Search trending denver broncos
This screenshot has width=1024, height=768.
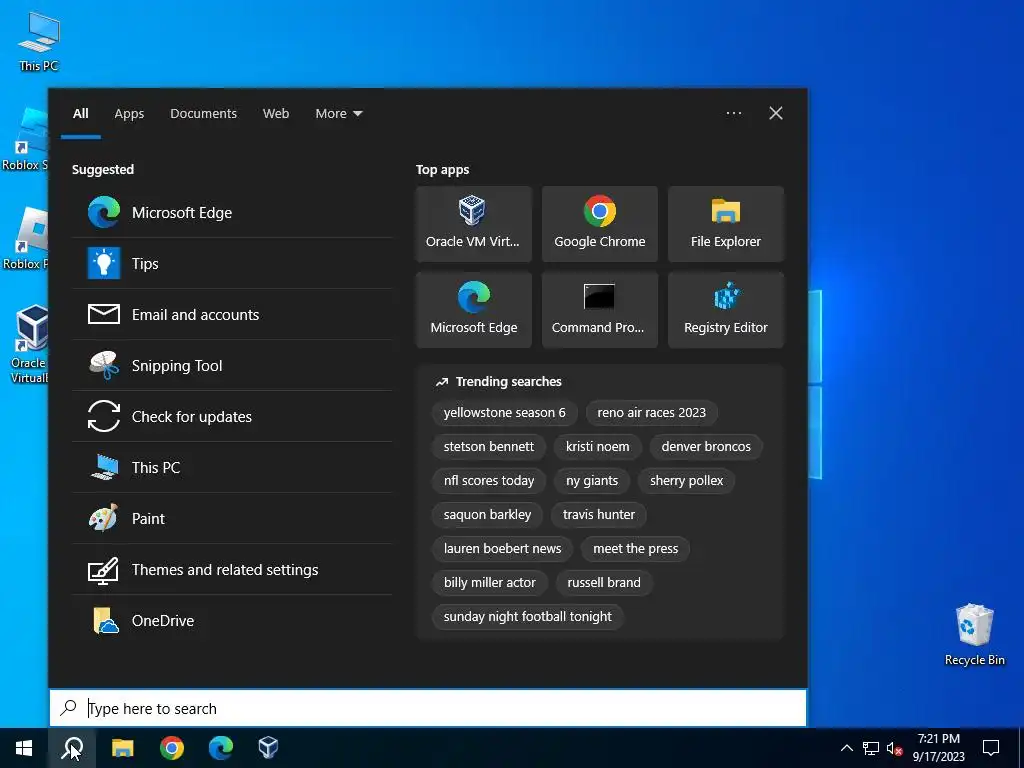(706, 447)
